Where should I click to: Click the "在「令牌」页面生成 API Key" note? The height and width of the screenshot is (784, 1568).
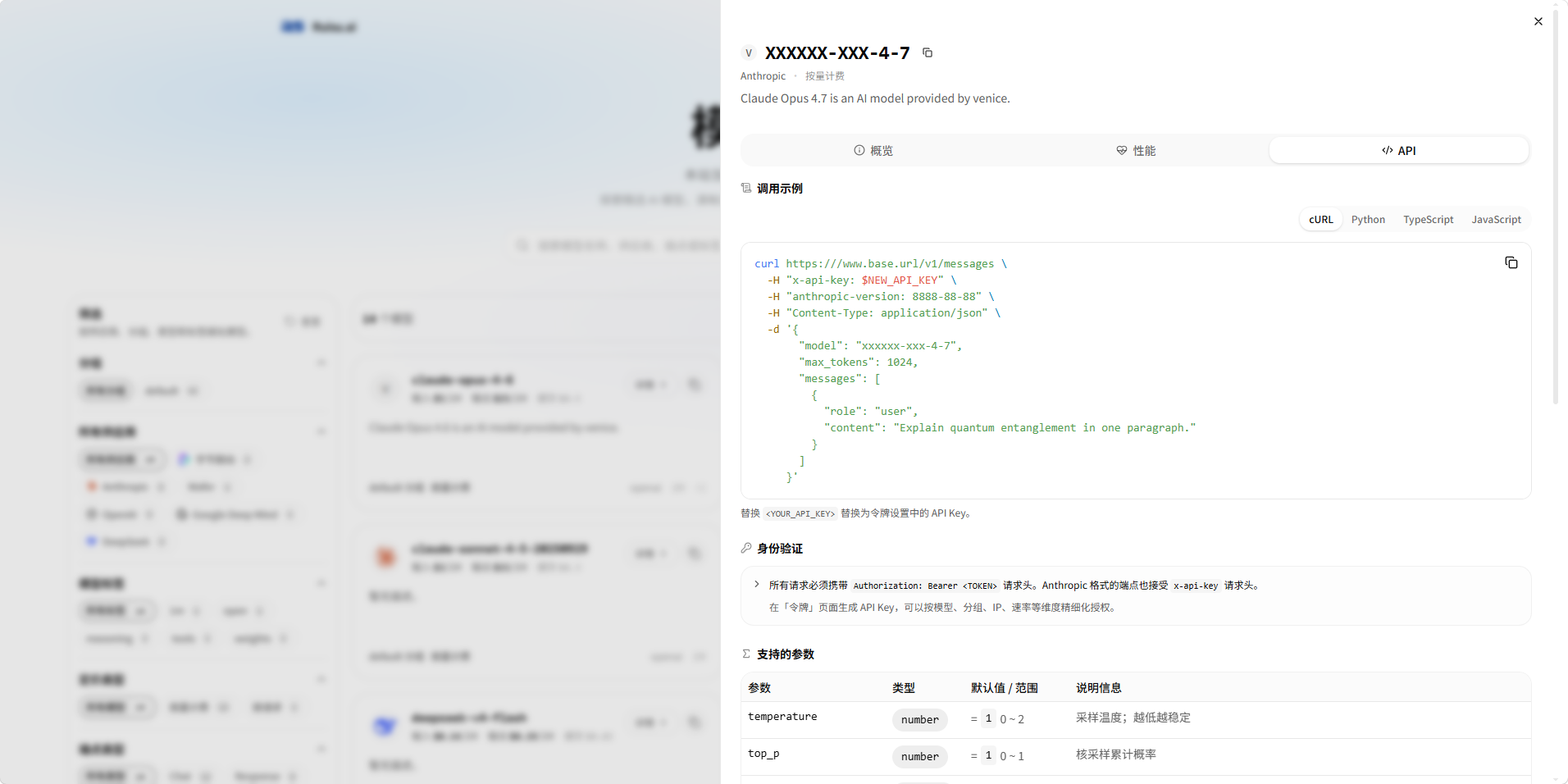click(943, 608)
